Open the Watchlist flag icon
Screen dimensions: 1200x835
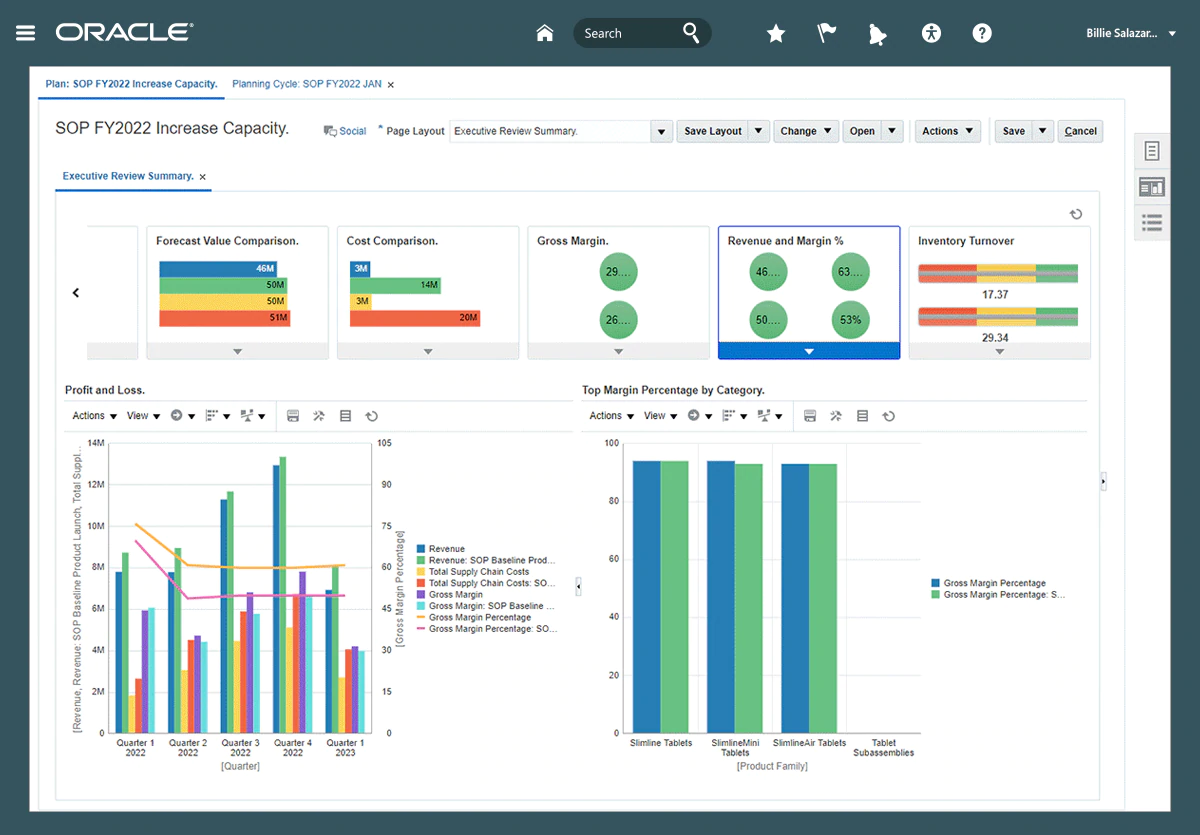(827, 33)
